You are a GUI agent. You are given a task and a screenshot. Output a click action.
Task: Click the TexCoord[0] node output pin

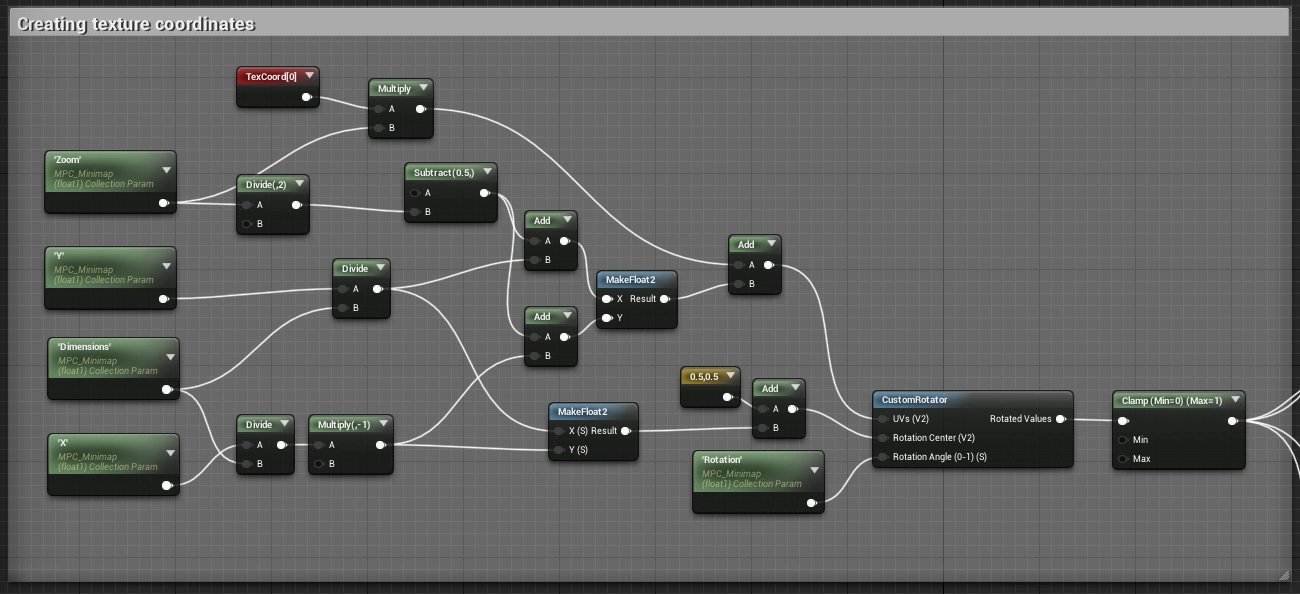coord(306,97)
